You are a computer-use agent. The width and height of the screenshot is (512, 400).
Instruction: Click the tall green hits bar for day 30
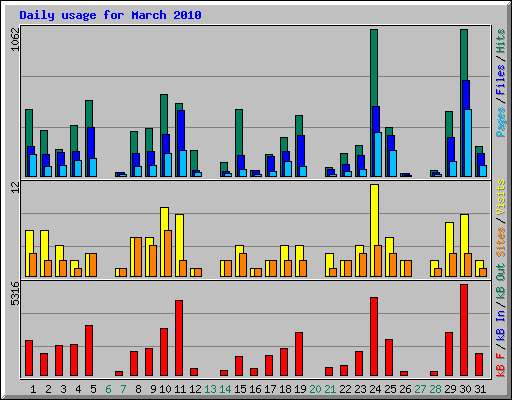[x=464, y=55]
